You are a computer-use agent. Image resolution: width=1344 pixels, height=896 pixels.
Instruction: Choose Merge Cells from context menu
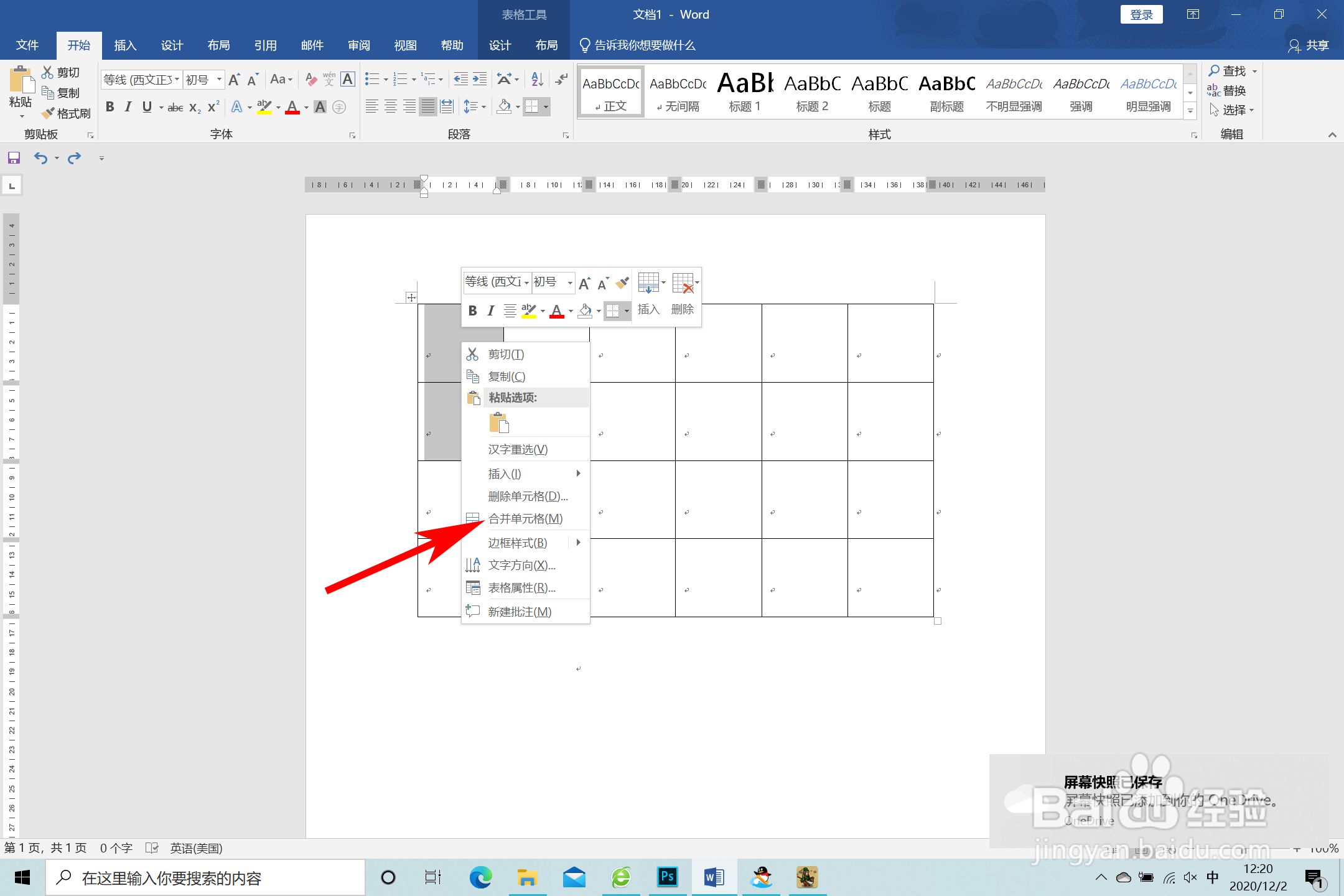pos(525,518)
